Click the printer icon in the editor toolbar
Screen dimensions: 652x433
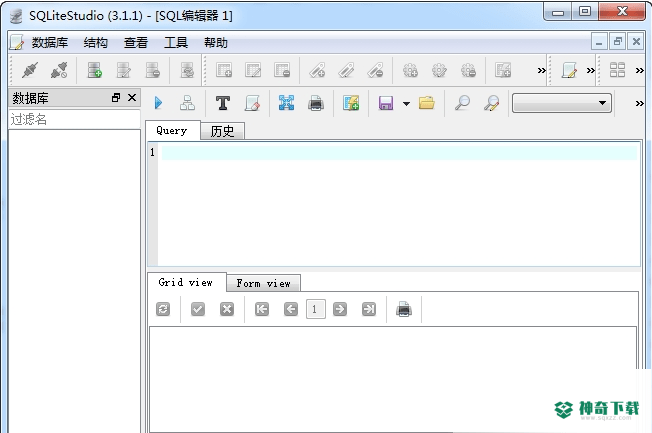(316, 103)
